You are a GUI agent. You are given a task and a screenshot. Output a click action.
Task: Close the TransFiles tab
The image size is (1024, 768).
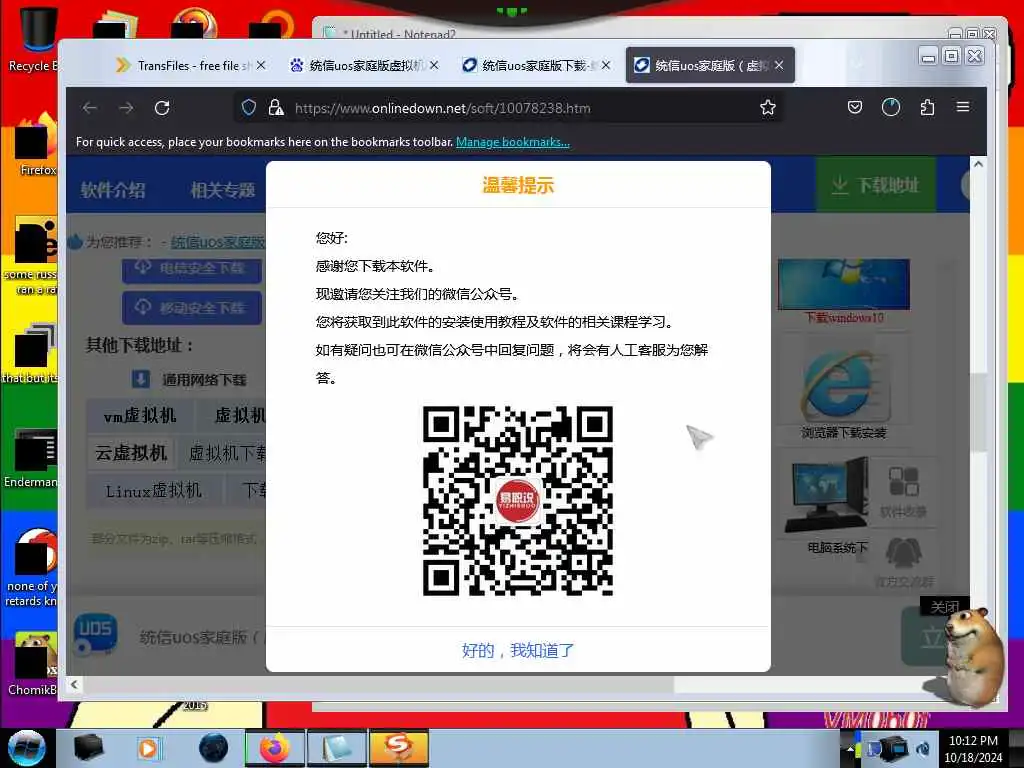(261, 65)
